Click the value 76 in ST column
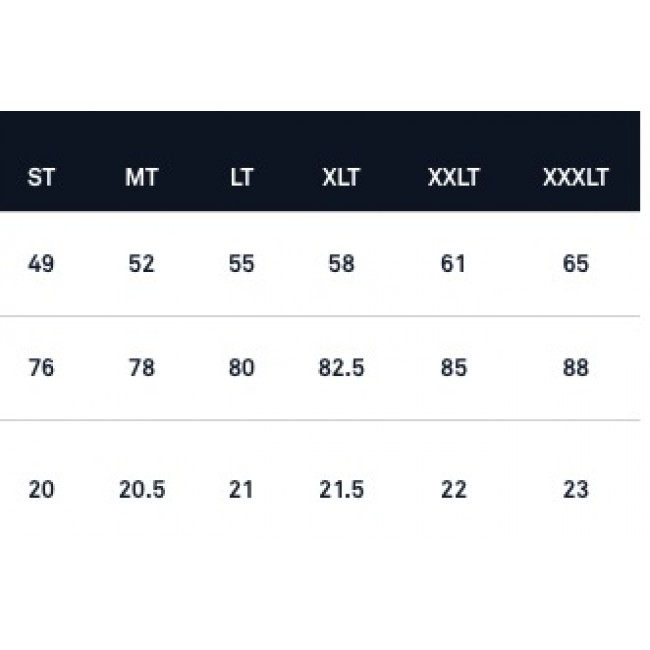Screen dimensions: 650x650 (x=41, y=369)
